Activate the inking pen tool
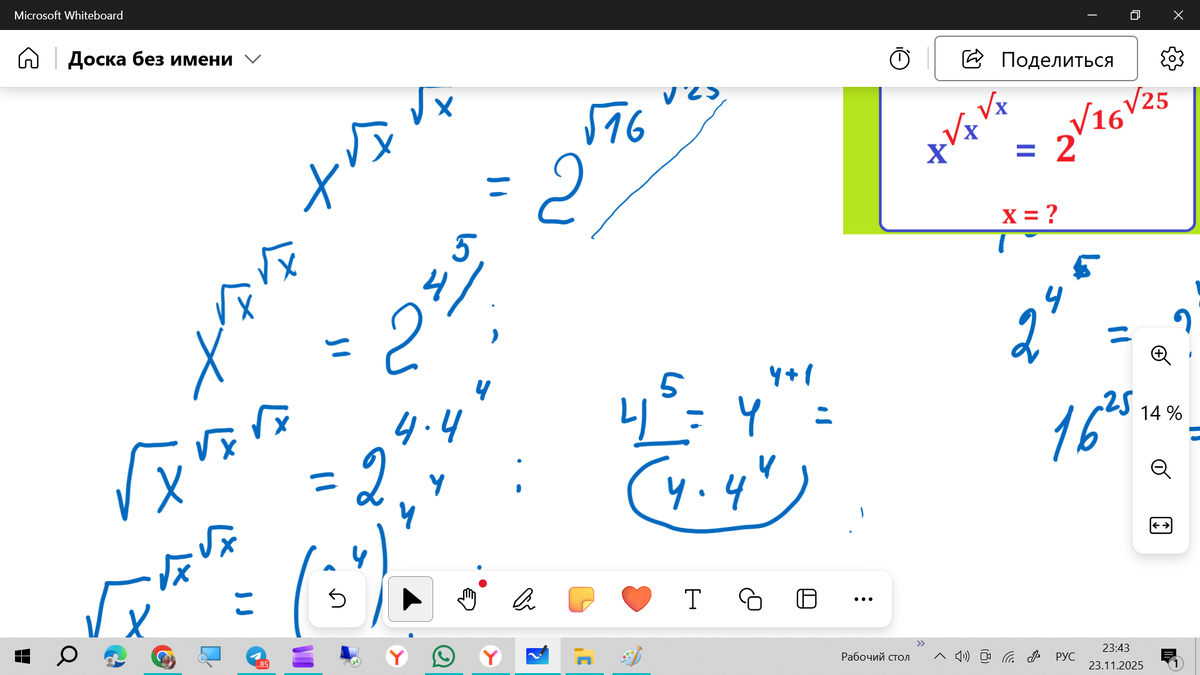The image size is (1200, 675). tap(523, 599)
